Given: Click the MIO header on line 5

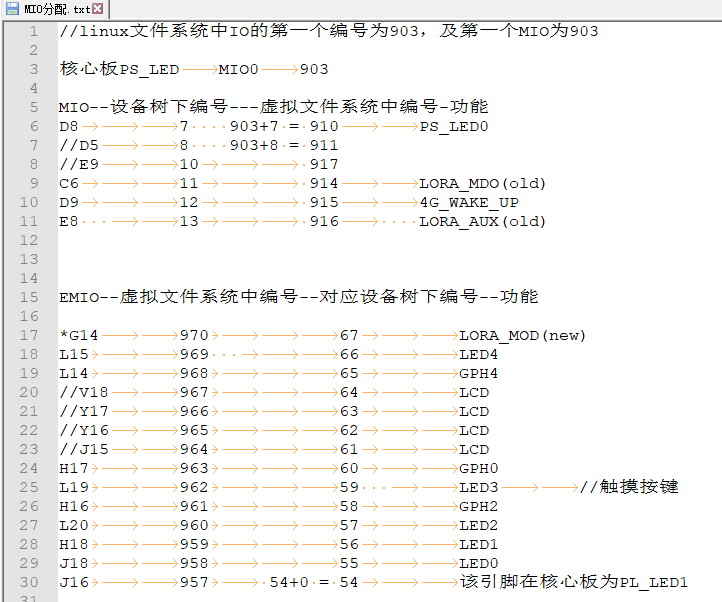Looking at the screenshot, I should pyautogui.click(x=274, y=107).
